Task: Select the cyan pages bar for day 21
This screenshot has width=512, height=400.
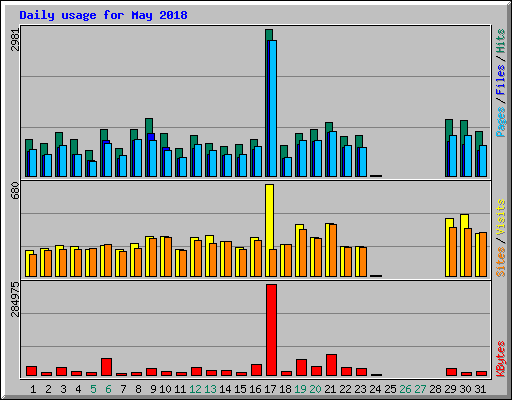Action: point(333,154)
